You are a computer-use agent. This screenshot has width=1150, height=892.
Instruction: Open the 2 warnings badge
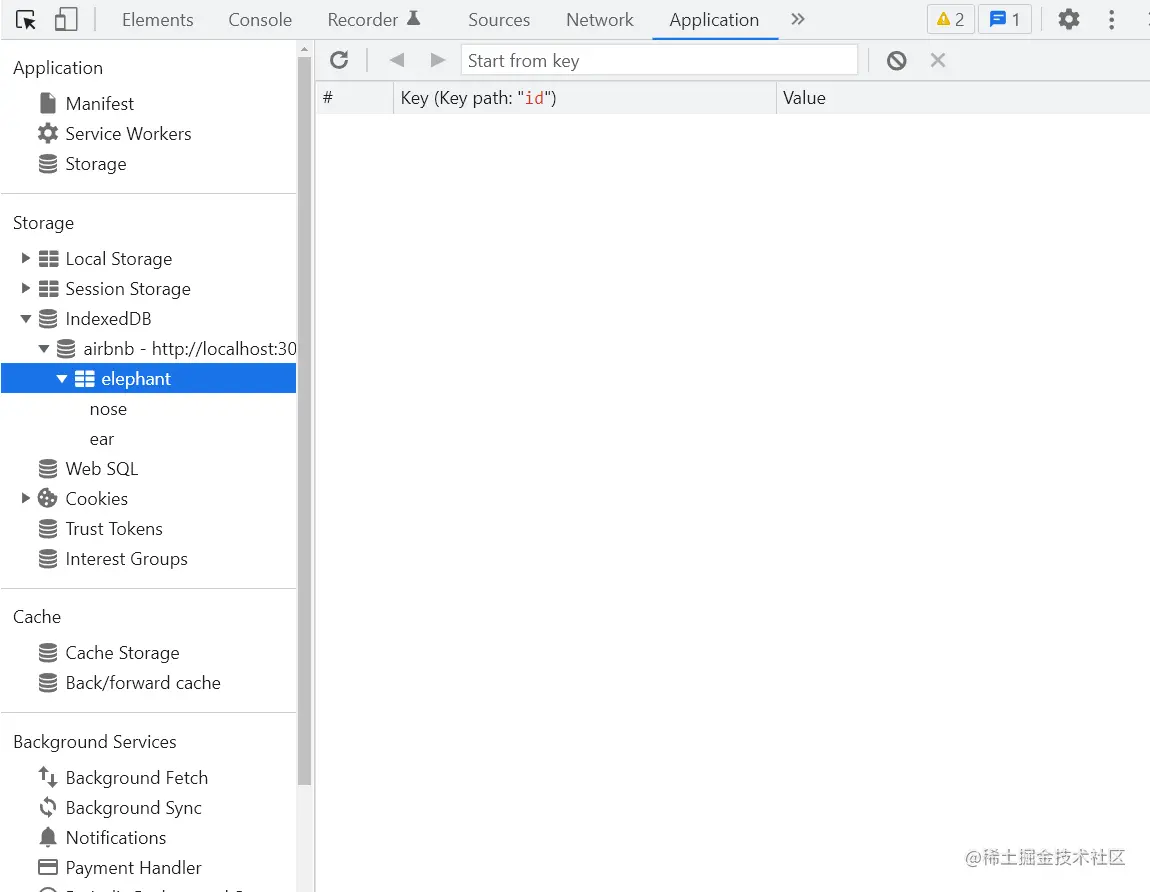951,20
